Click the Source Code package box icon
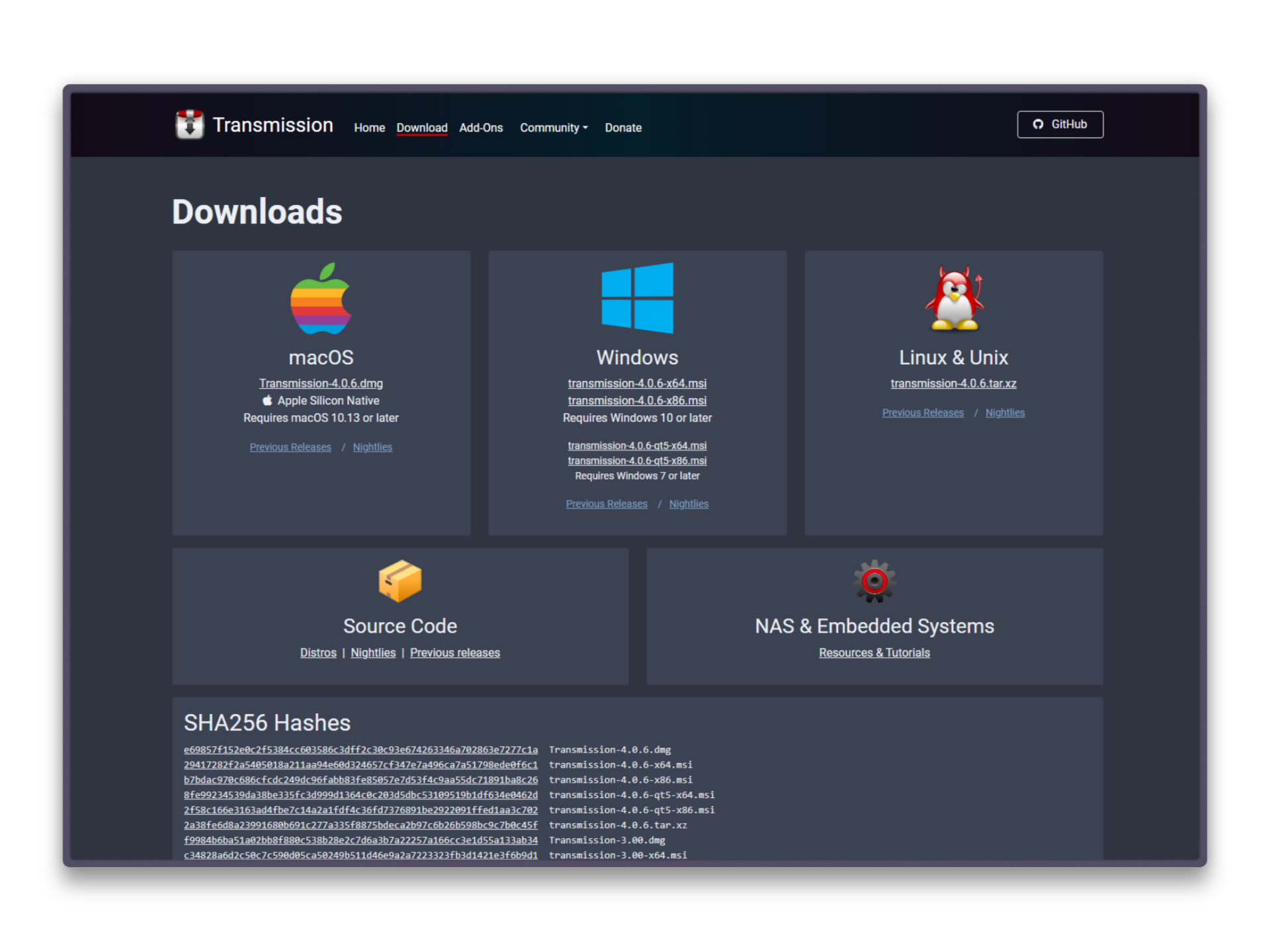The width and height of the screenshot is (1270, 952). coord(400,581)
